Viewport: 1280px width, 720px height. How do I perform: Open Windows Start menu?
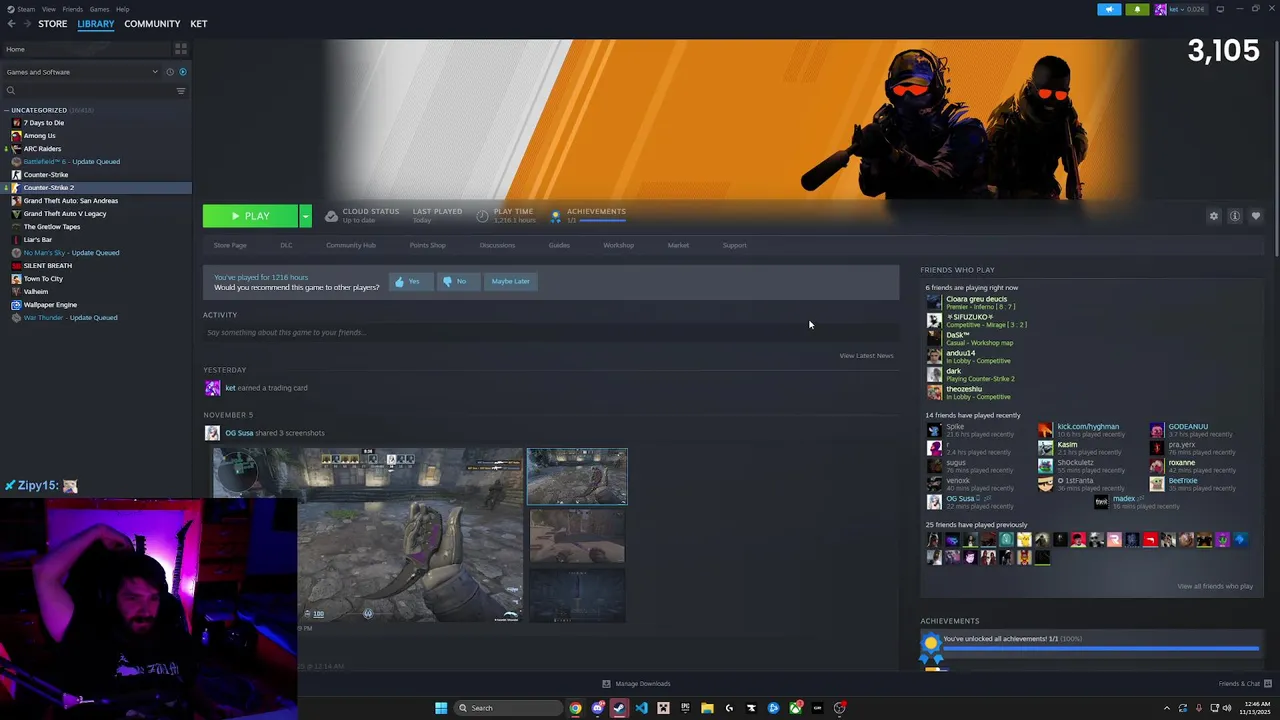(x=441, y=708)
